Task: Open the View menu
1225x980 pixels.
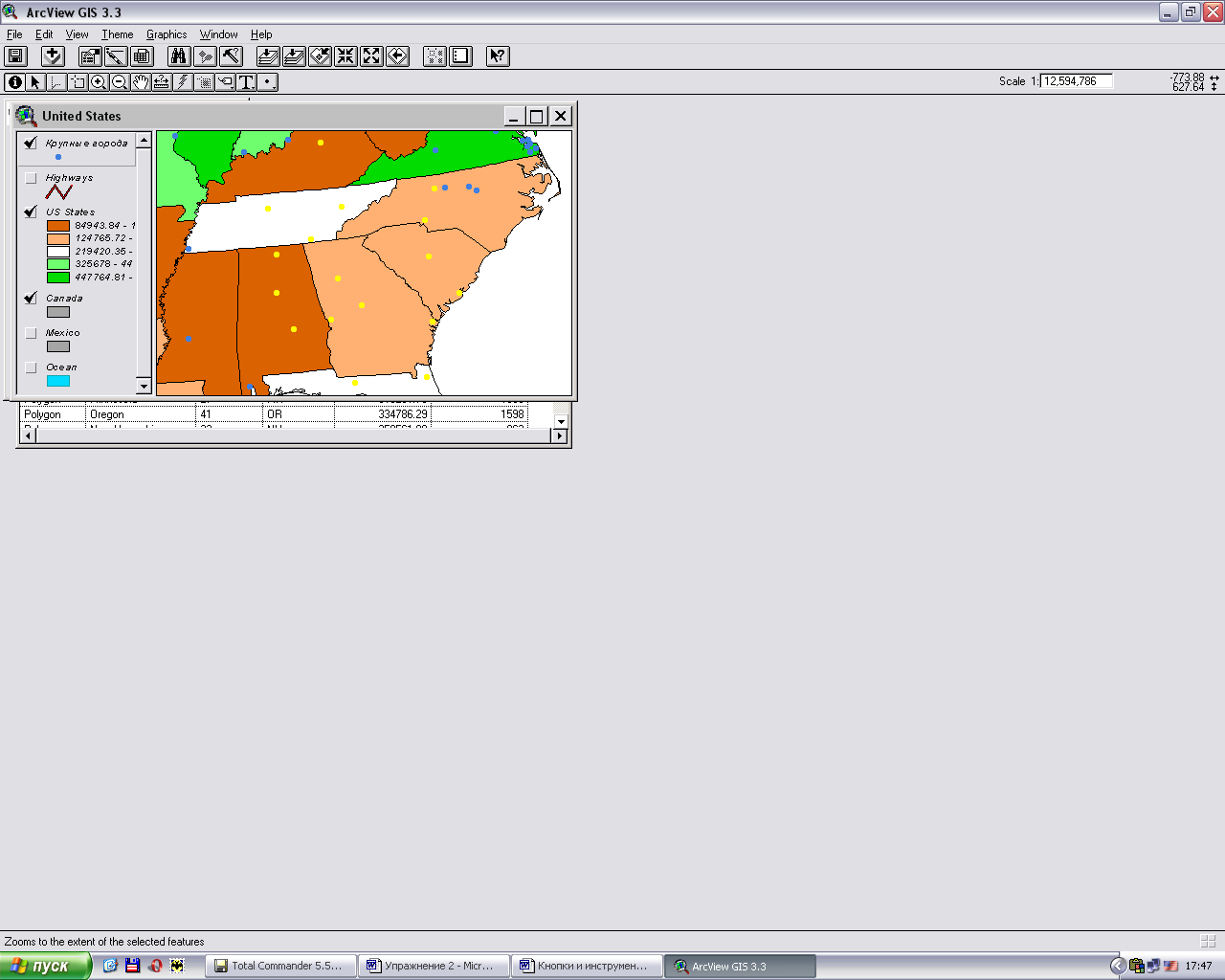Action: [77, 34]
